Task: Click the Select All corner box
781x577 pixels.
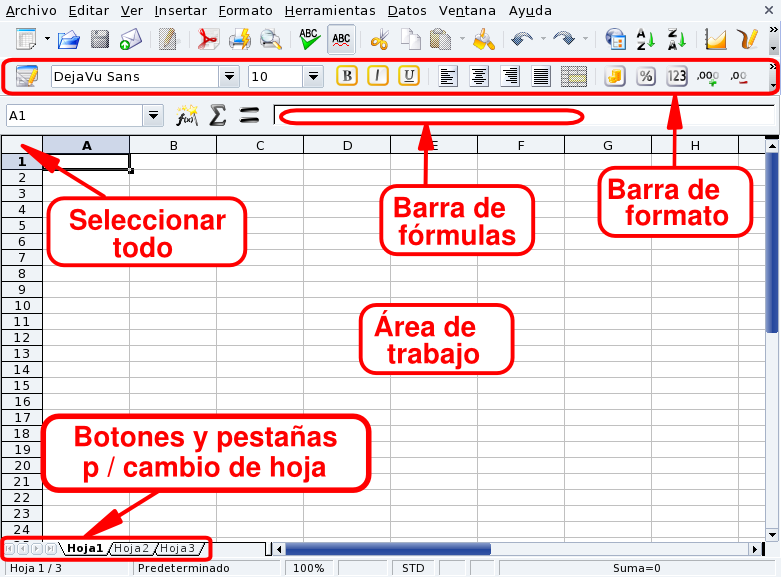Action: coord(22,145)
